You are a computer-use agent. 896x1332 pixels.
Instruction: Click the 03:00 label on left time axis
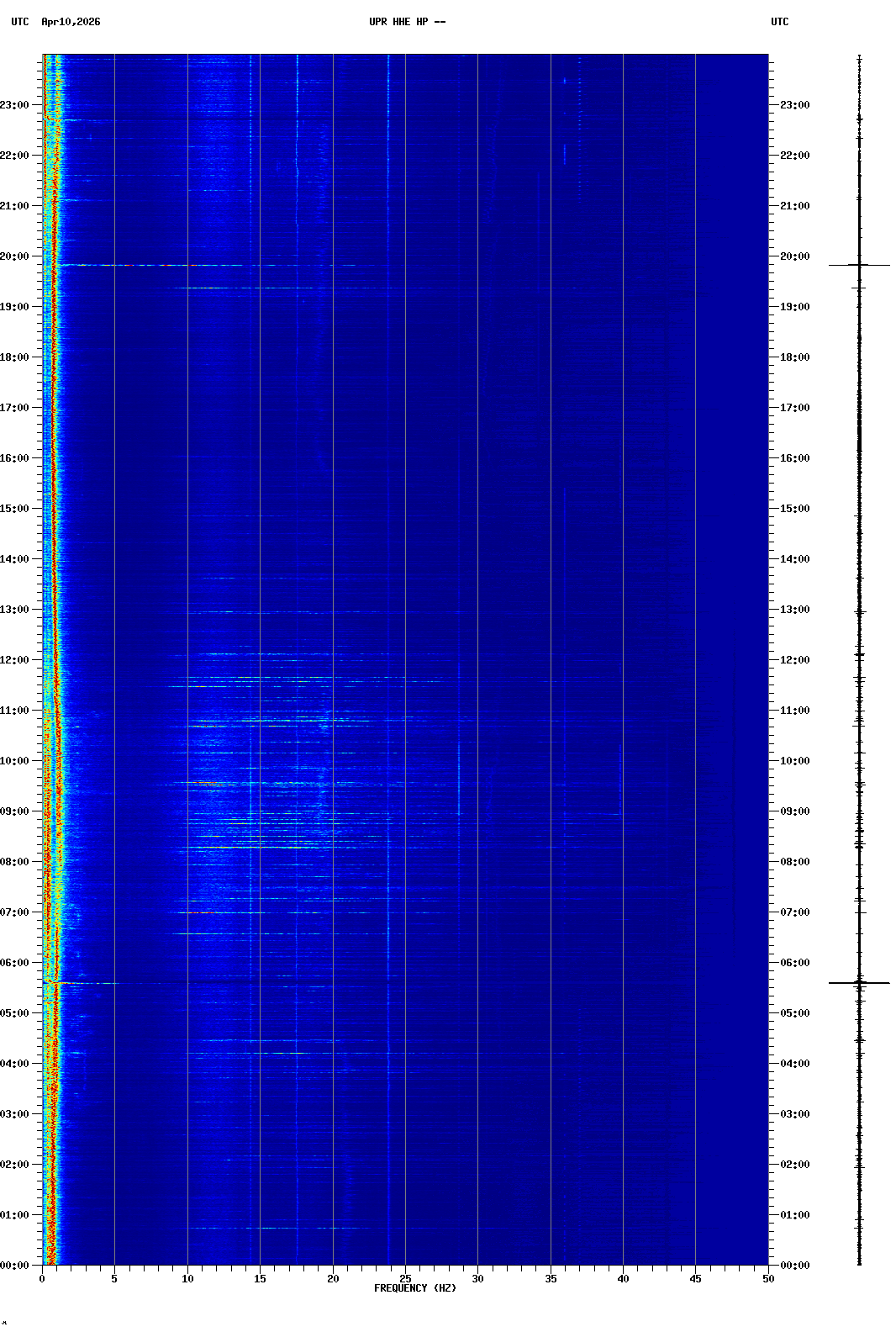pyautogui.click(x=15, y=1114)
